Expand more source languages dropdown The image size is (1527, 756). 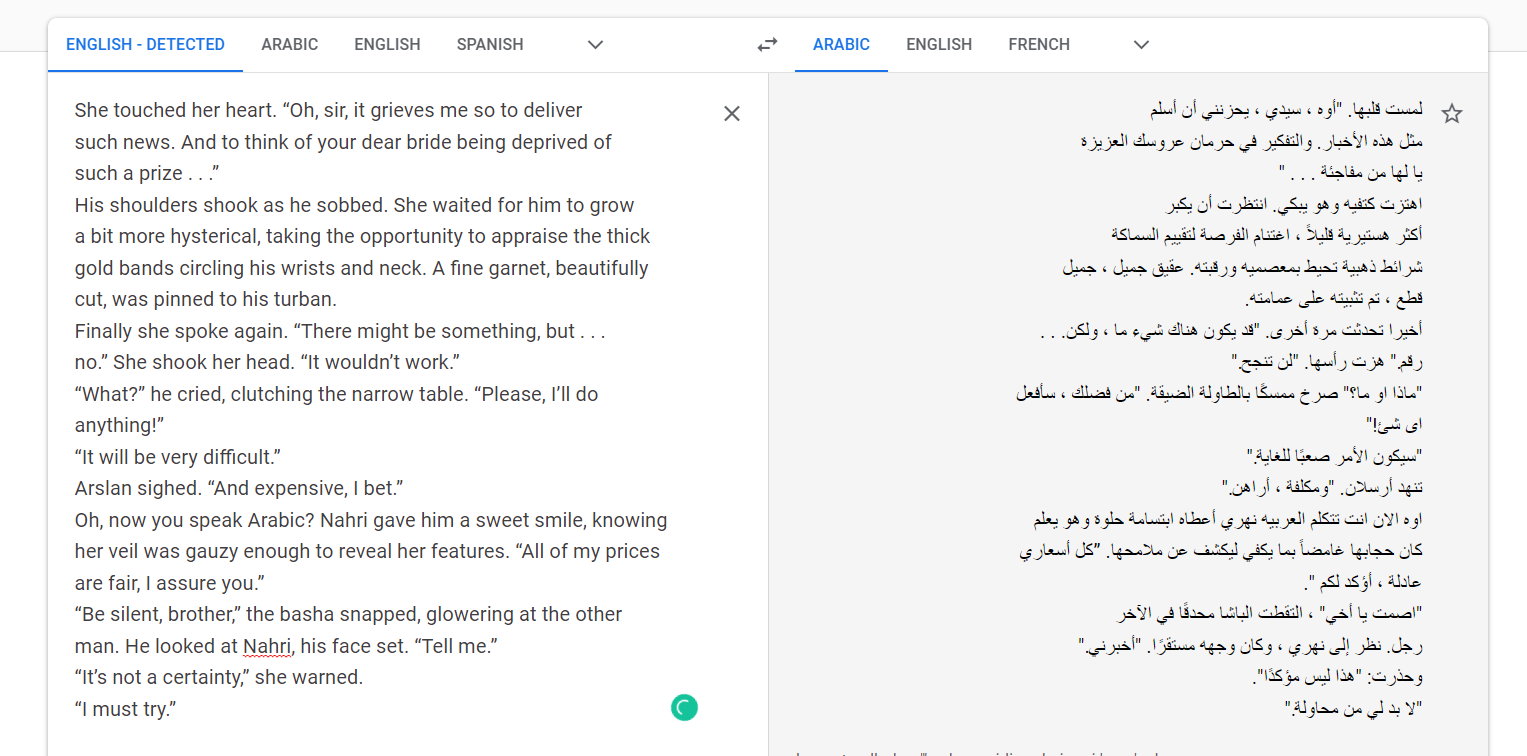[x=595, y=45]
